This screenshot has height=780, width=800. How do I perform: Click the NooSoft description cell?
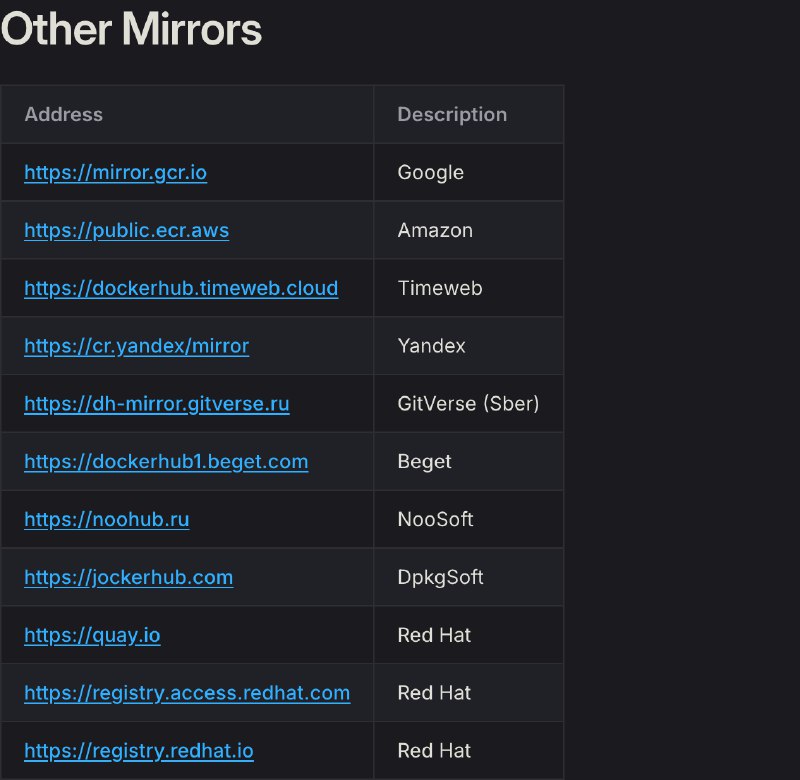[435, 520]
